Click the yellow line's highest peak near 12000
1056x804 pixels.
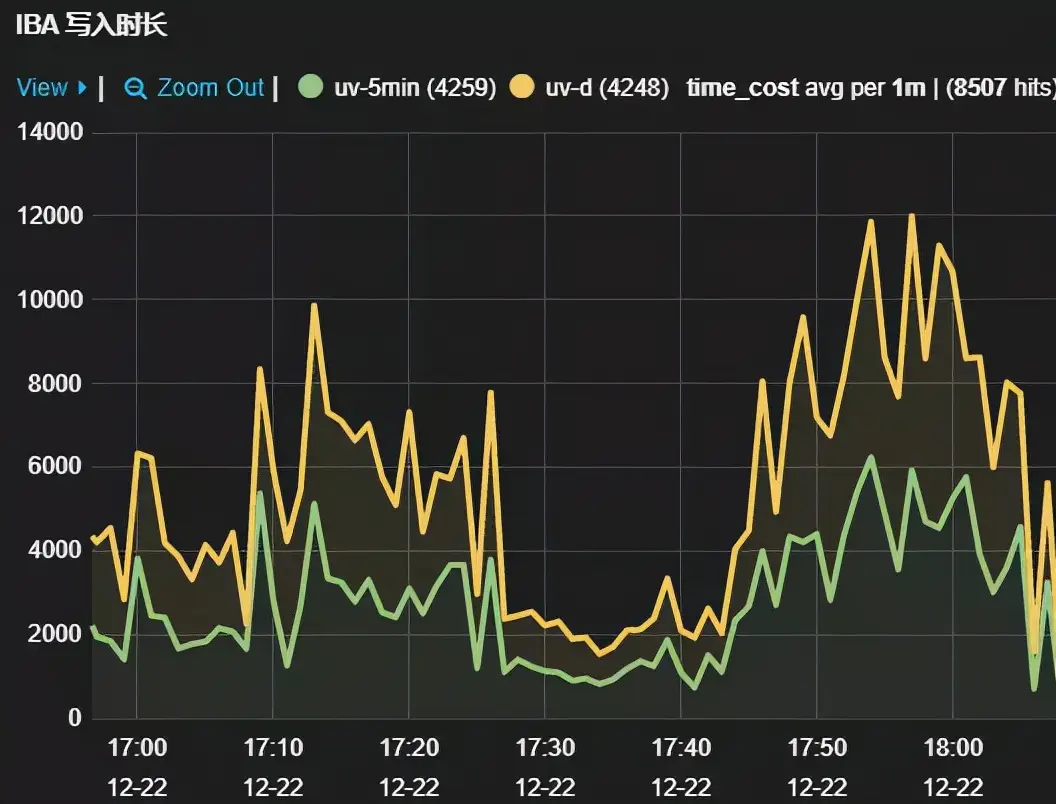coord(911,216)
